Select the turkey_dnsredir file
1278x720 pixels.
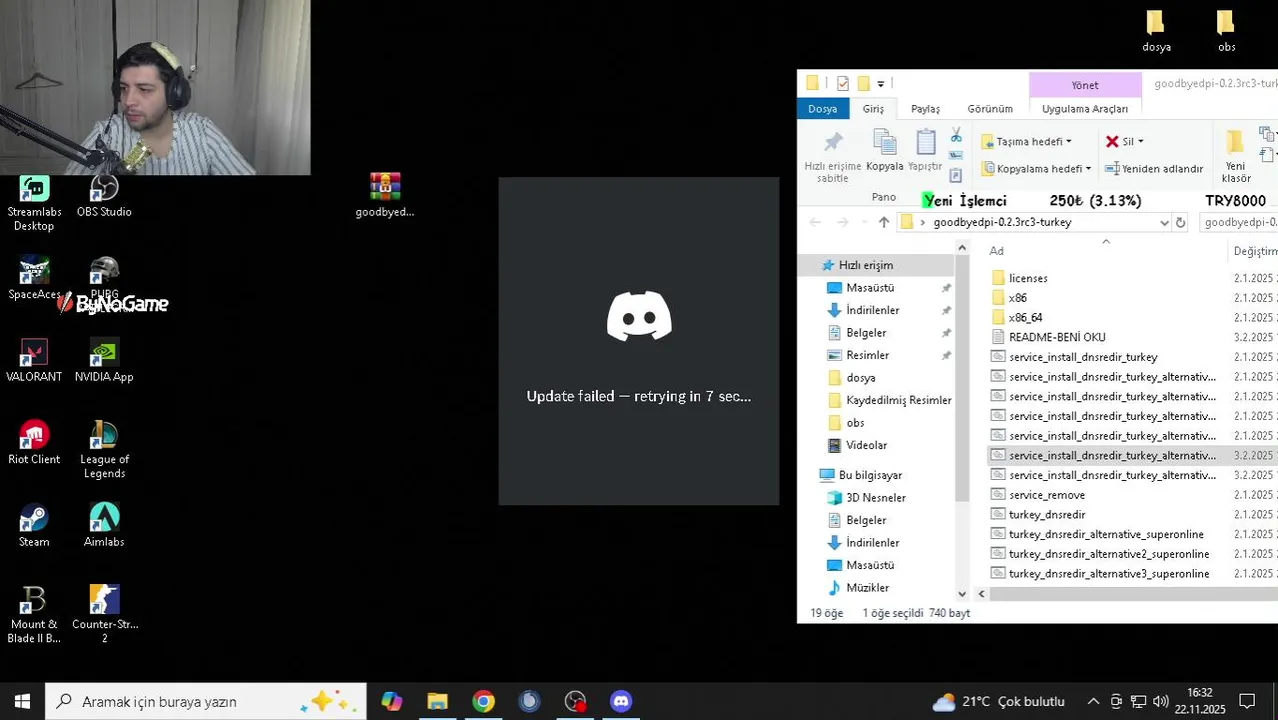(1046, 514)
